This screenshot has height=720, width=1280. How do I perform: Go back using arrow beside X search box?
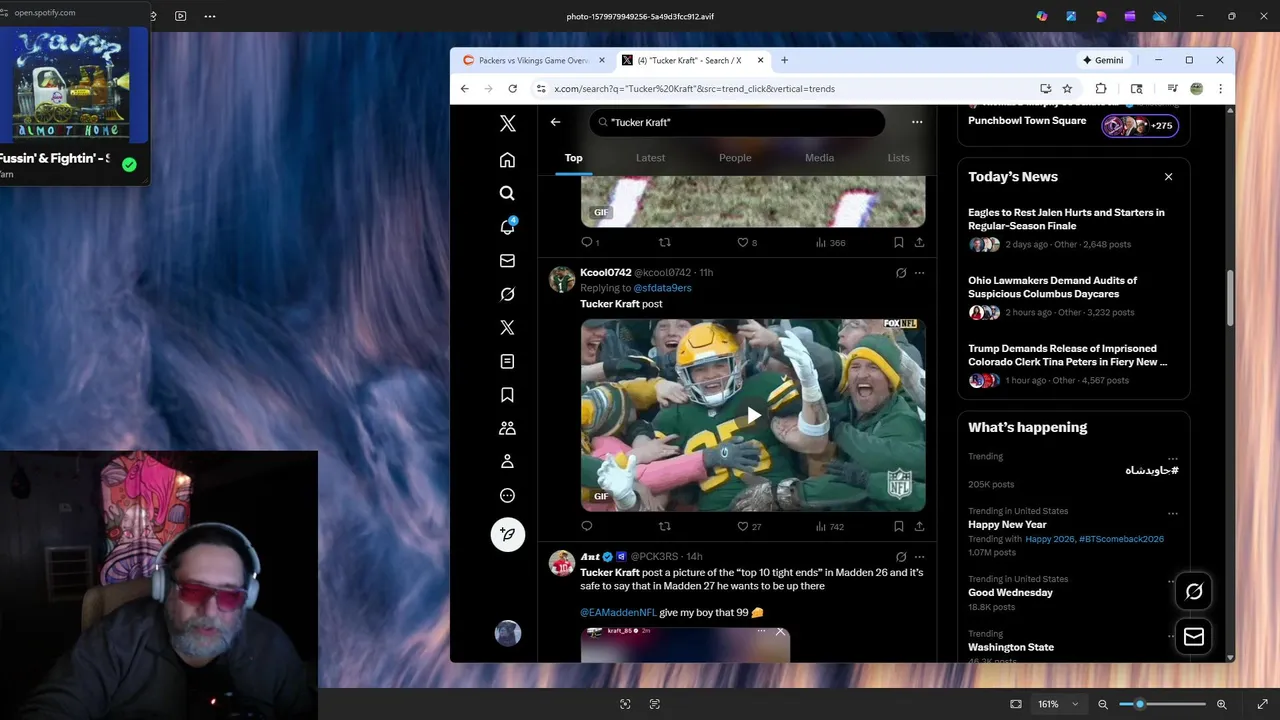point(555,122)
